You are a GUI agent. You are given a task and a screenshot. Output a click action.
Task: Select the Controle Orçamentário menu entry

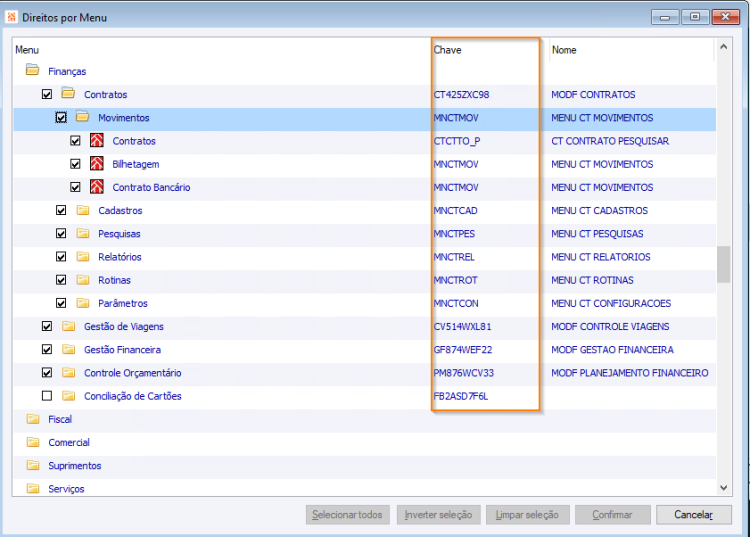point(132,373)
